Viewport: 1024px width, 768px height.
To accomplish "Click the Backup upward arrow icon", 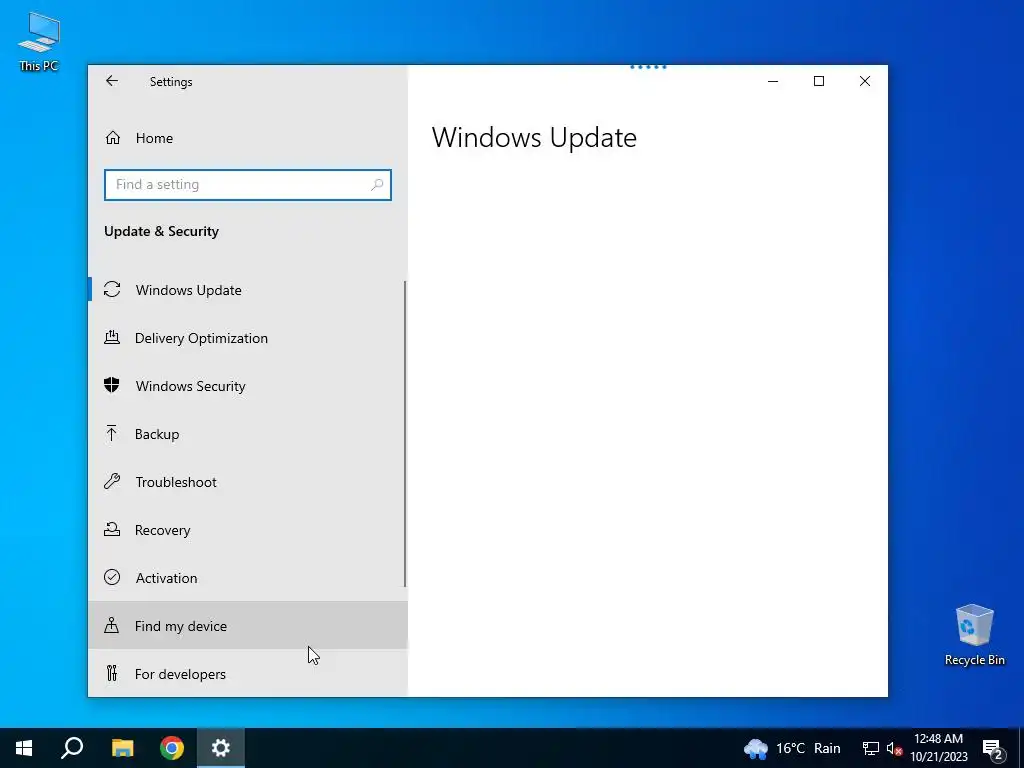I will [112, 433].
